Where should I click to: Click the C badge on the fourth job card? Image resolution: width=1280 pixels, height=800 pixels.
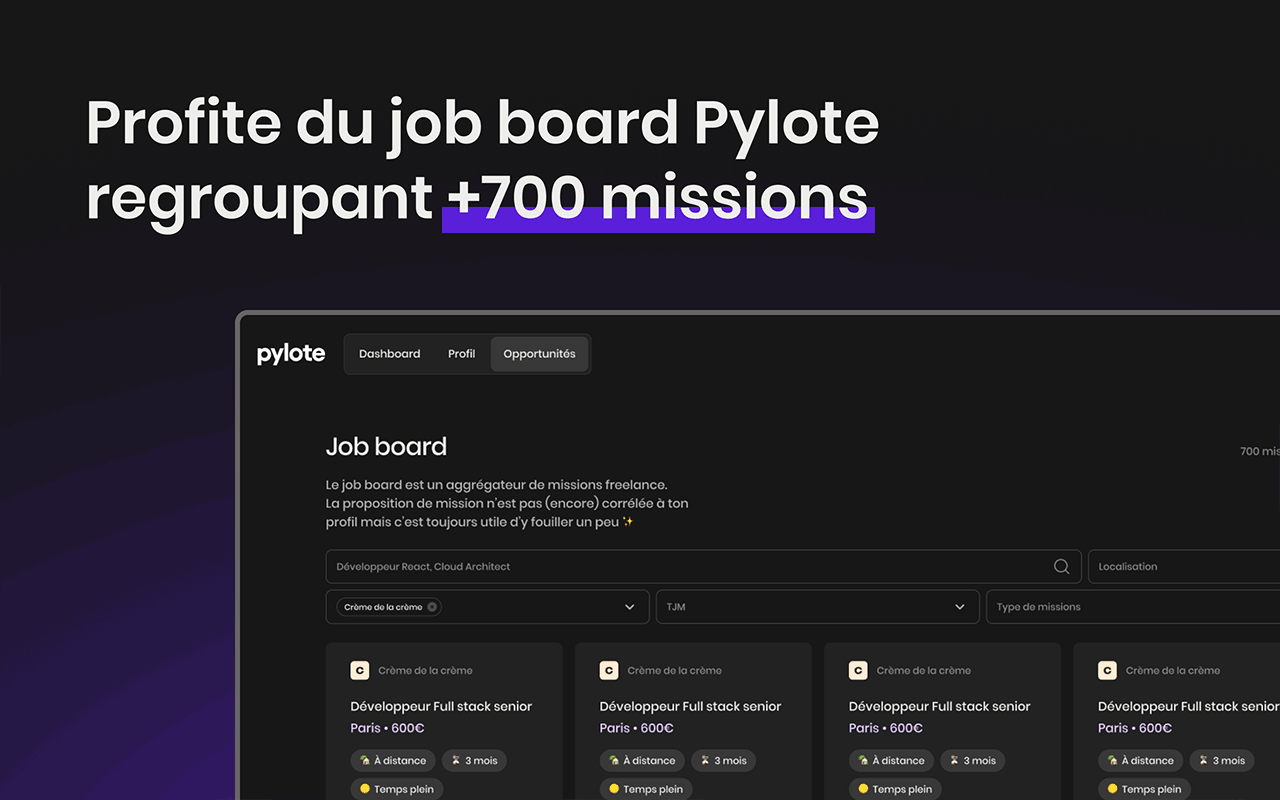[1107, 670]
